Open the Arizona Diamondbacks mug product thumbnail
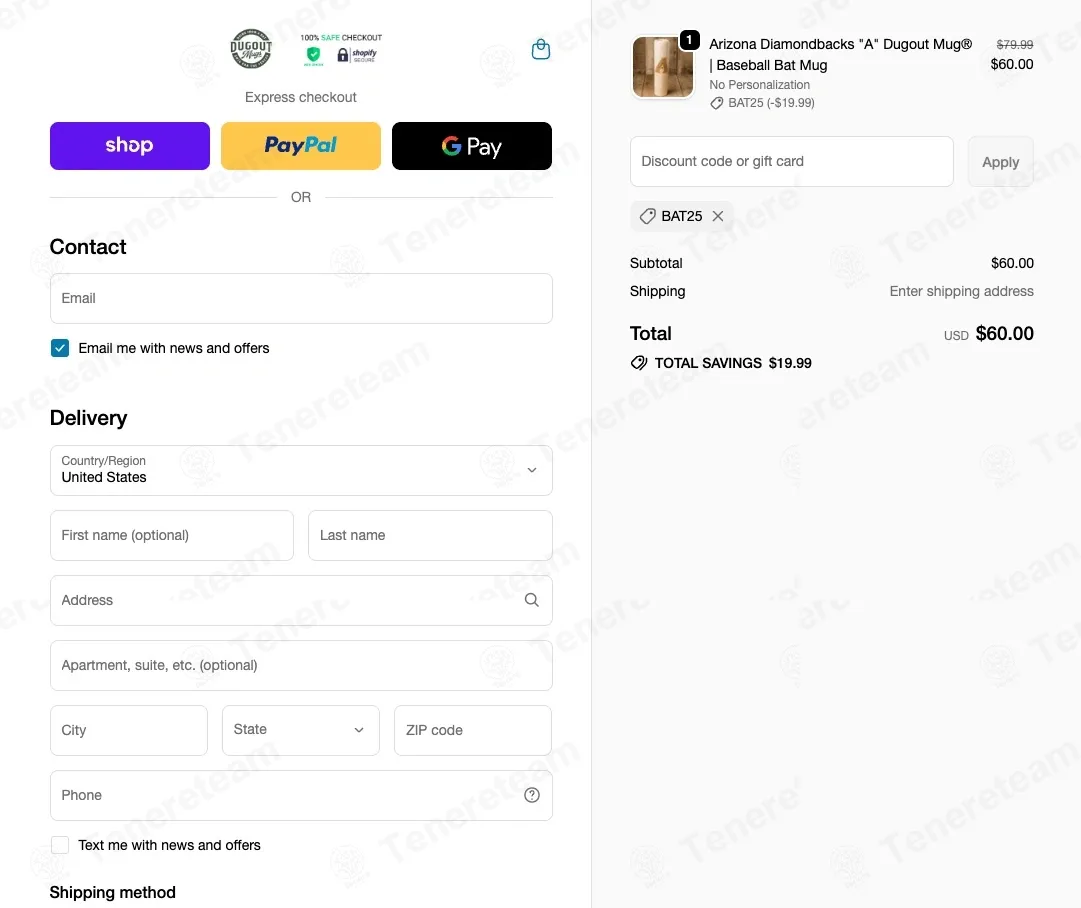Screen dimensions: 1081x908 (x=663, y=67)
